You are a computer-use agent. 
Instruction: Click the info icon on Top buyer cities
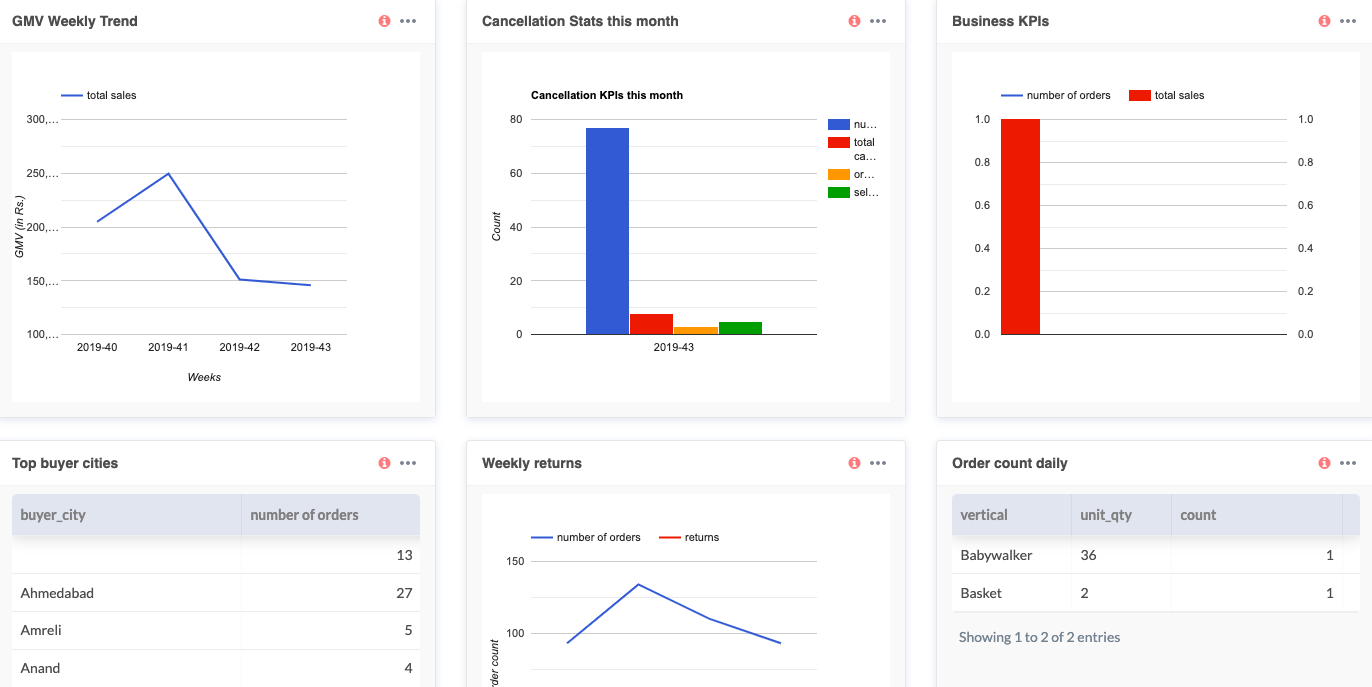(x=384, y=462)
